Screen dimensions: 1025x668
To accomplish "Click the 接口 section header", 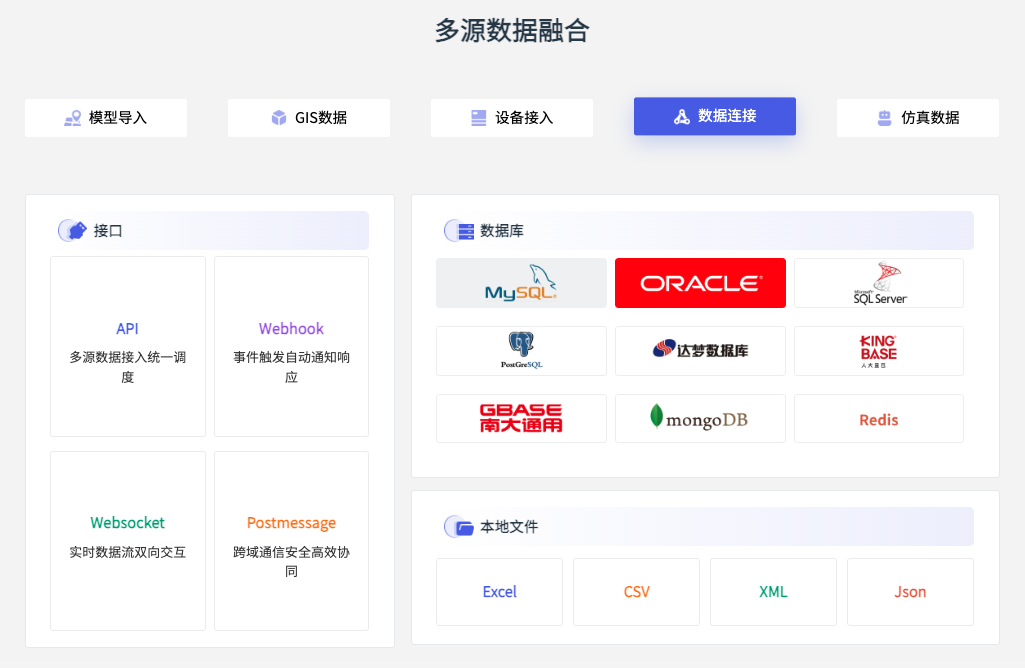I will pyautogui.click(x=210, y=230).
